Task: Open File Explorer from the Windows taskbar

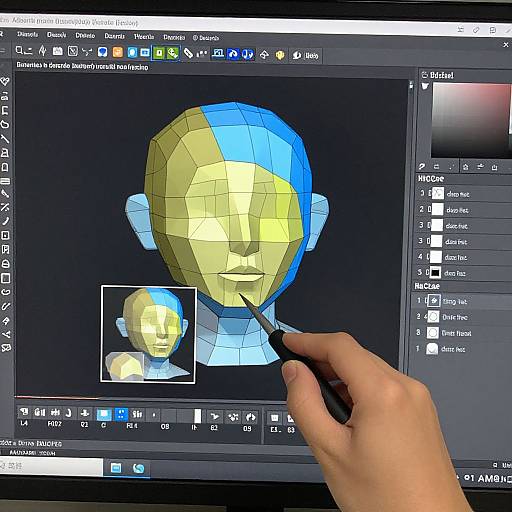Action: click(x=116, y=468)
